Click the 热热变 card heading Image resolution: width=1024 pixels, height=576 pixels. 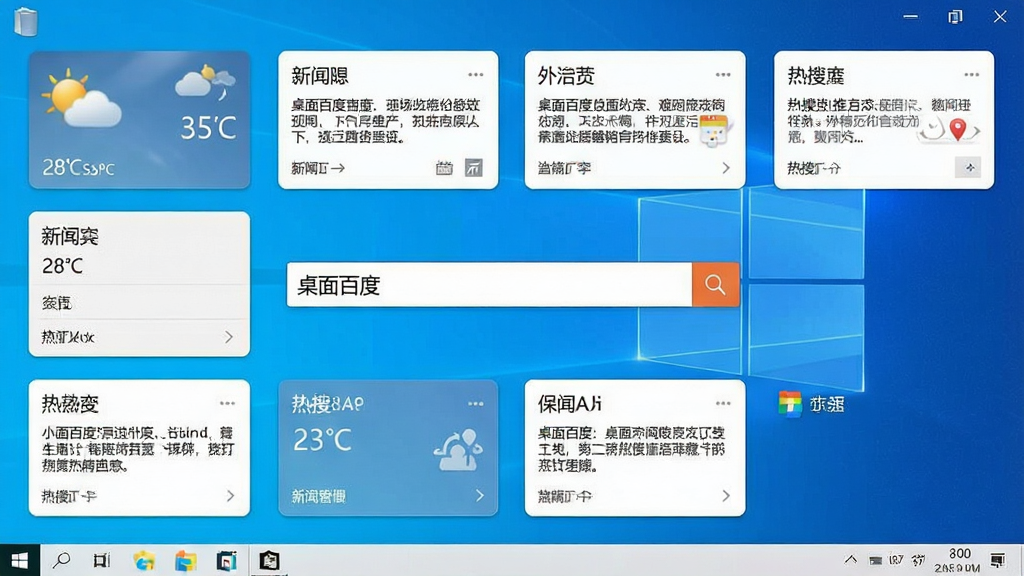(x=70, y=404)
